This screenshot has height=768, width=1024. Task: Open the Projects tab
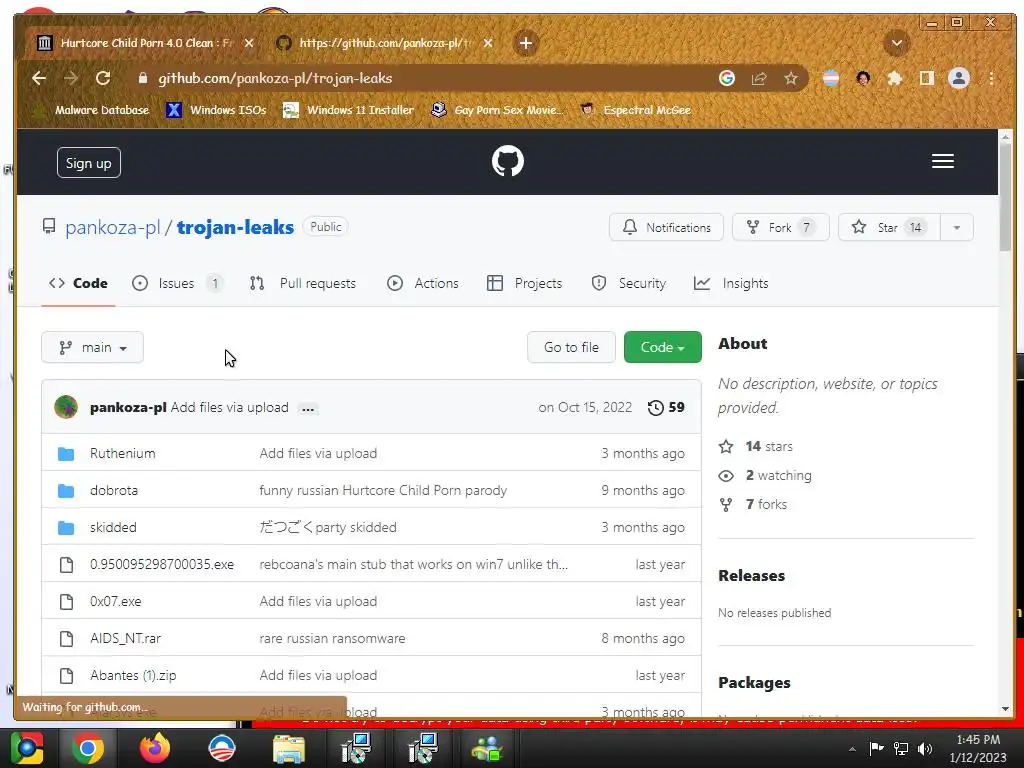[x=524, y=283]
